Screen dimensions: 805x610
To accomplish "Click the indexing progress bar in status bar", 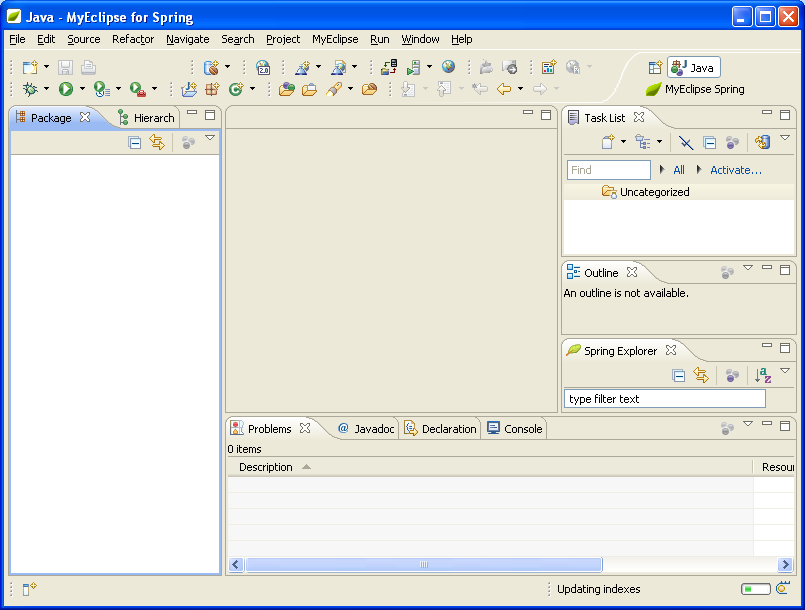I will (756, 589).
